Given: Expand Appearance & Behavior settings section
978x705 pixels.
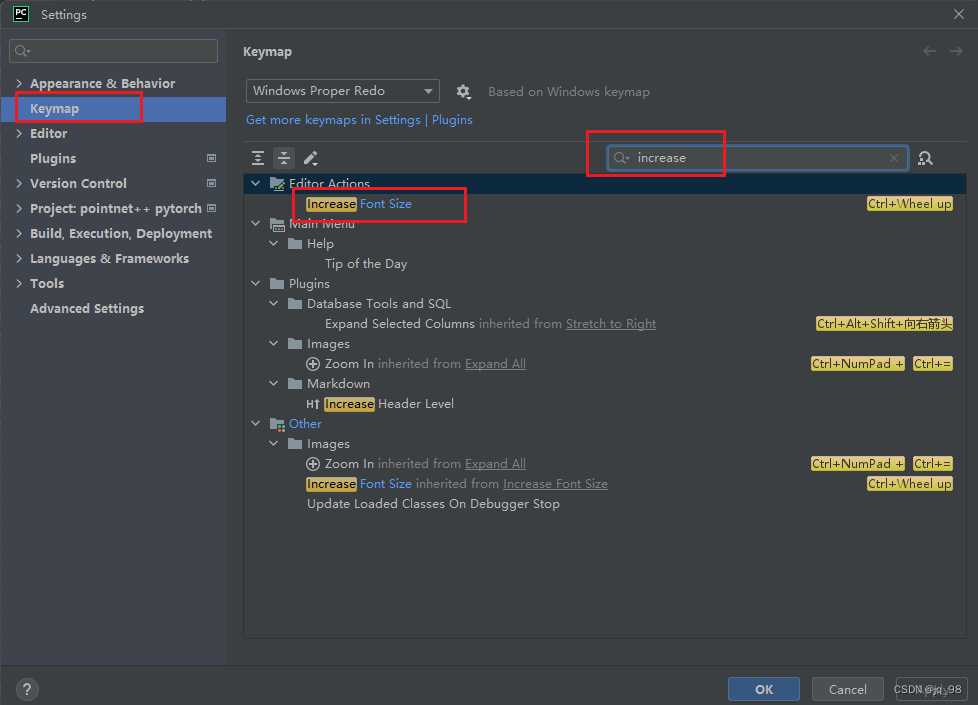Looking at the screenshot, I should [19, 83].
